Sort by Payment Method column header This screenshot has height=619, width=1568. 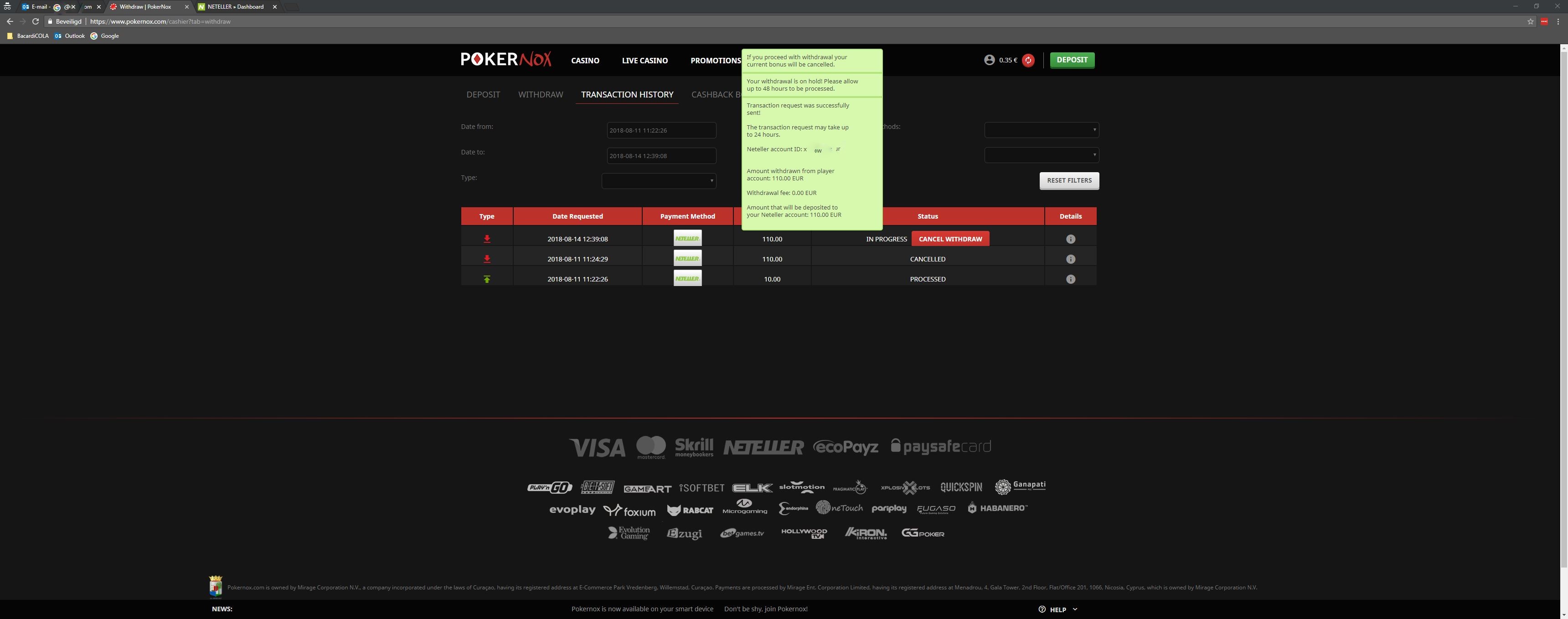tap(687, 216)
